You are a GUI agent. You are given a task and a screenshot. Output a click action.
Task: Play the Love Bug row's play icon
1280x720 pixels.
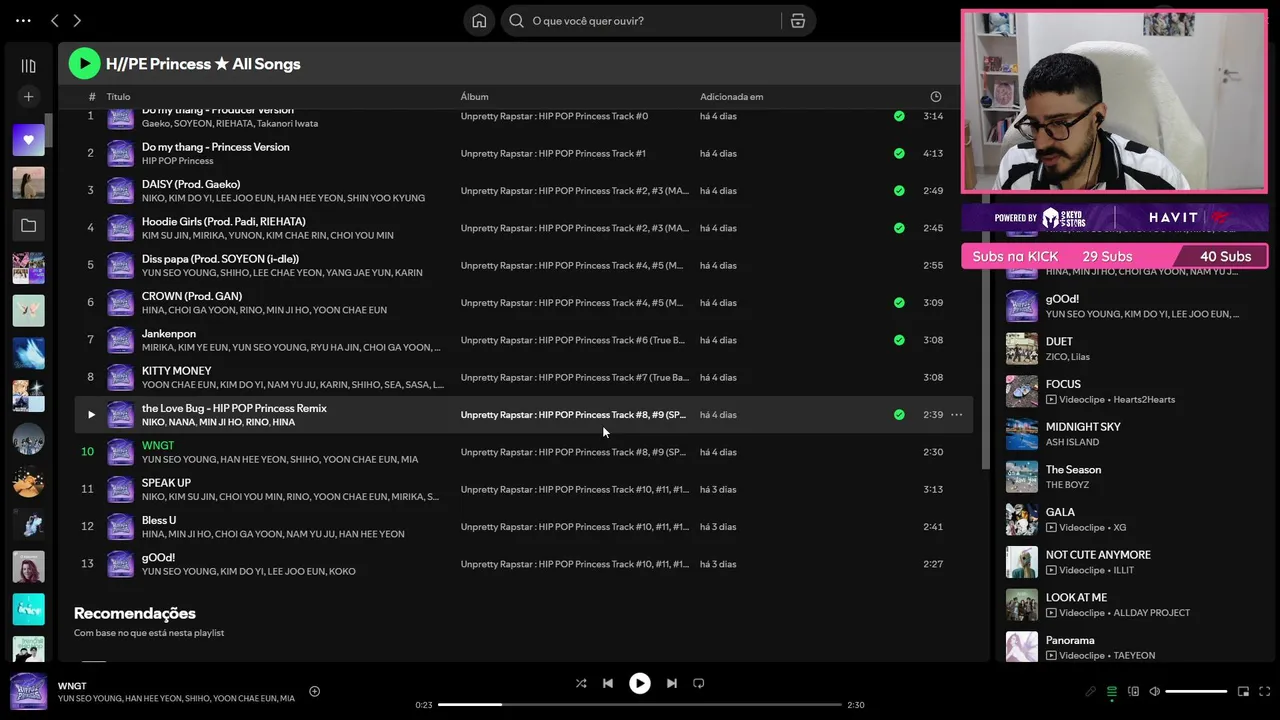(x=91, y=414)
